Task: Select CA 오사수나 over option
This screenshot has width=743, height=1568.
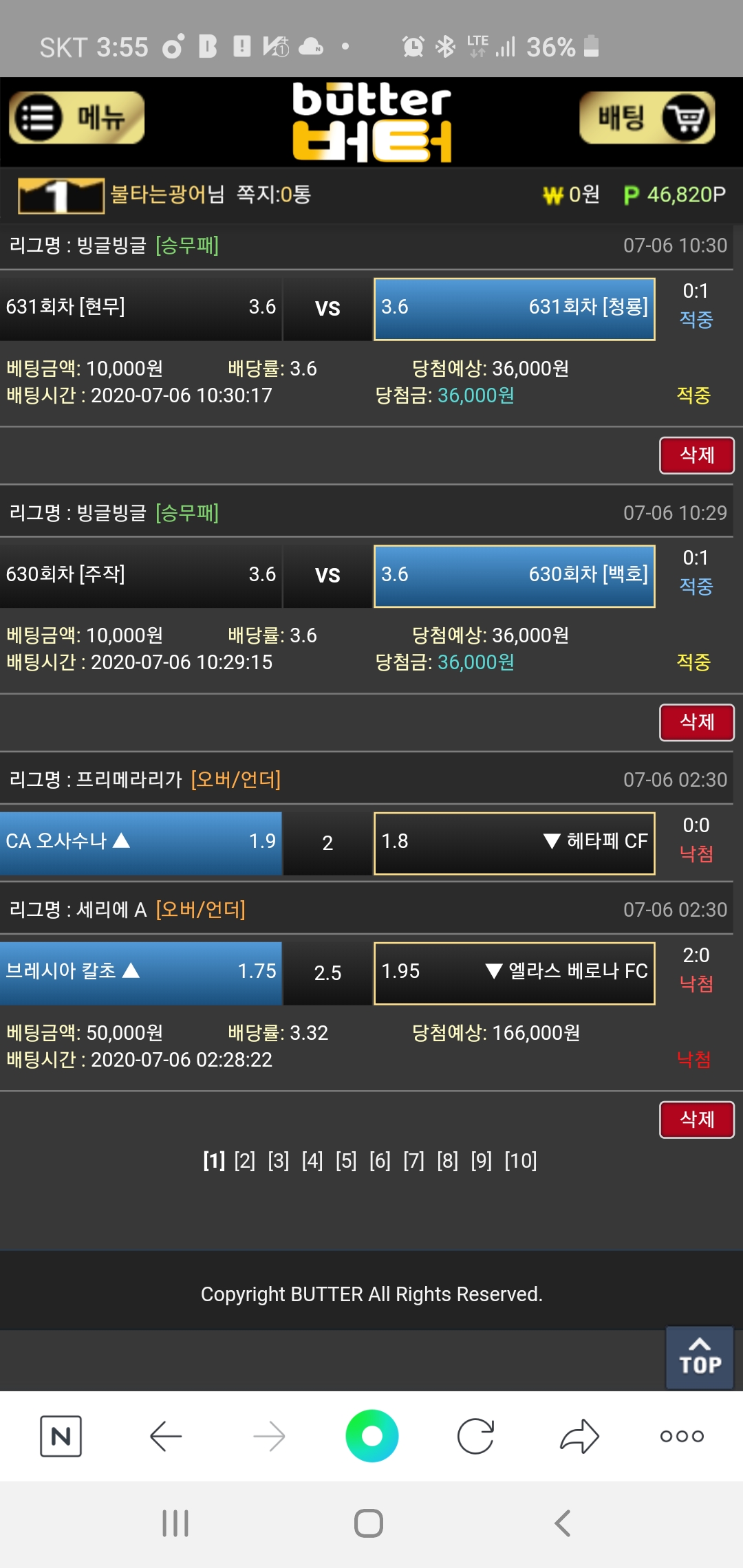Action: click(140, 842)
